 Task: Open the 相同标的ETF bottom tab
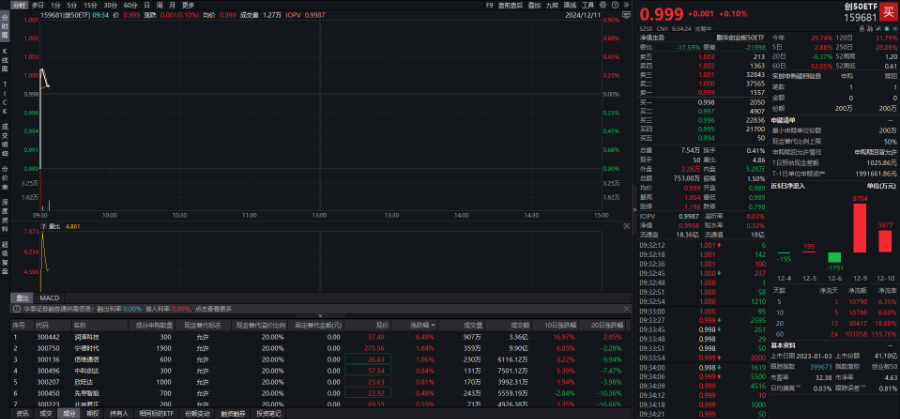[157, 413]
